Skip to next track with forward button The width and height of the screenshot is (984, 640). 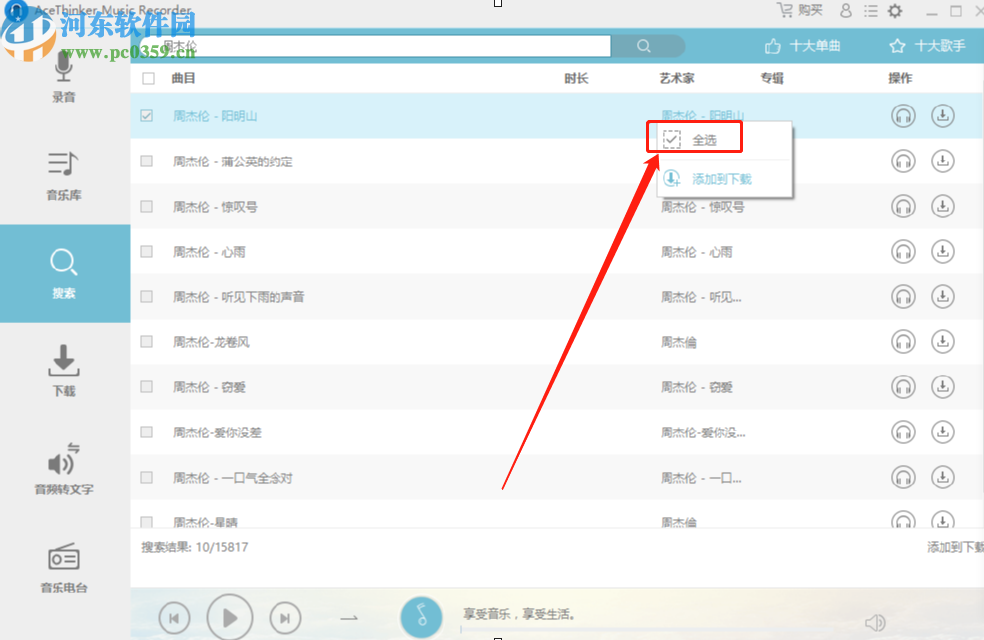click(x=285, y=617)
